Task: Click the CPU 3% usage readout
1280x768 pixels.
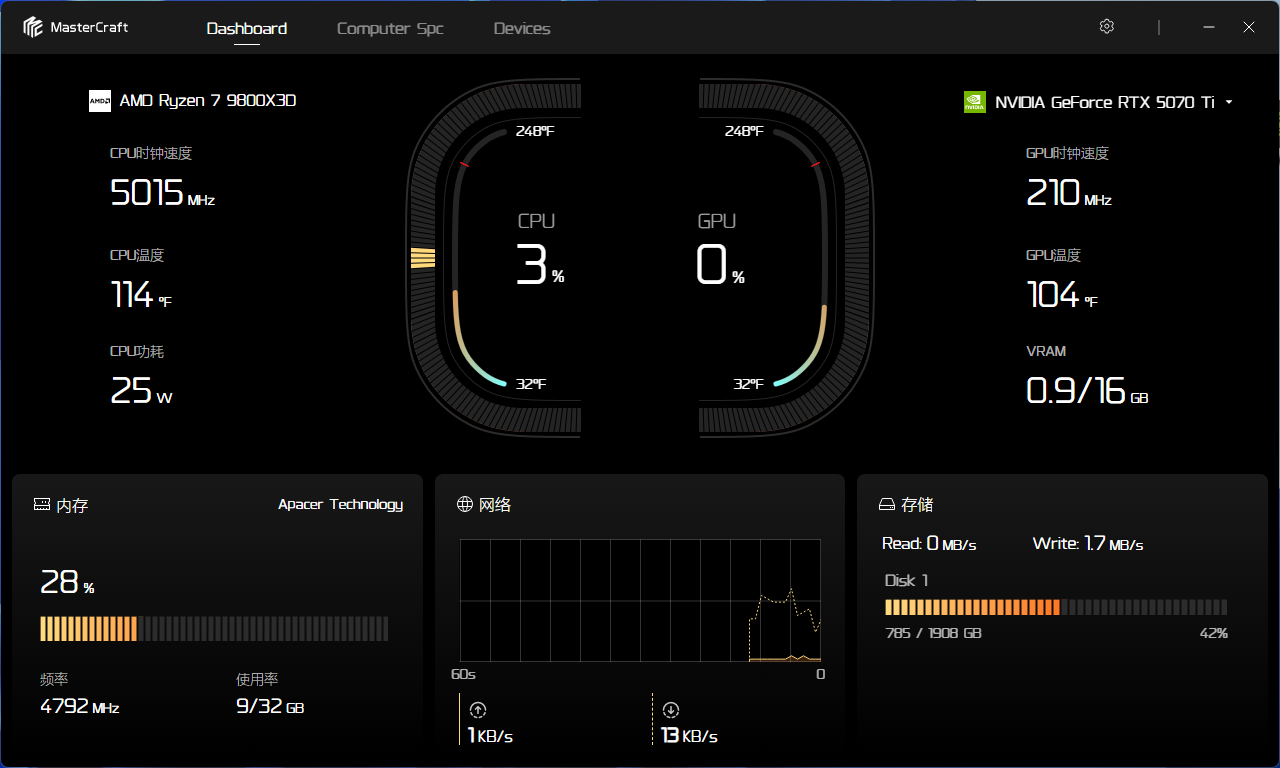Action: click(540, 265)
